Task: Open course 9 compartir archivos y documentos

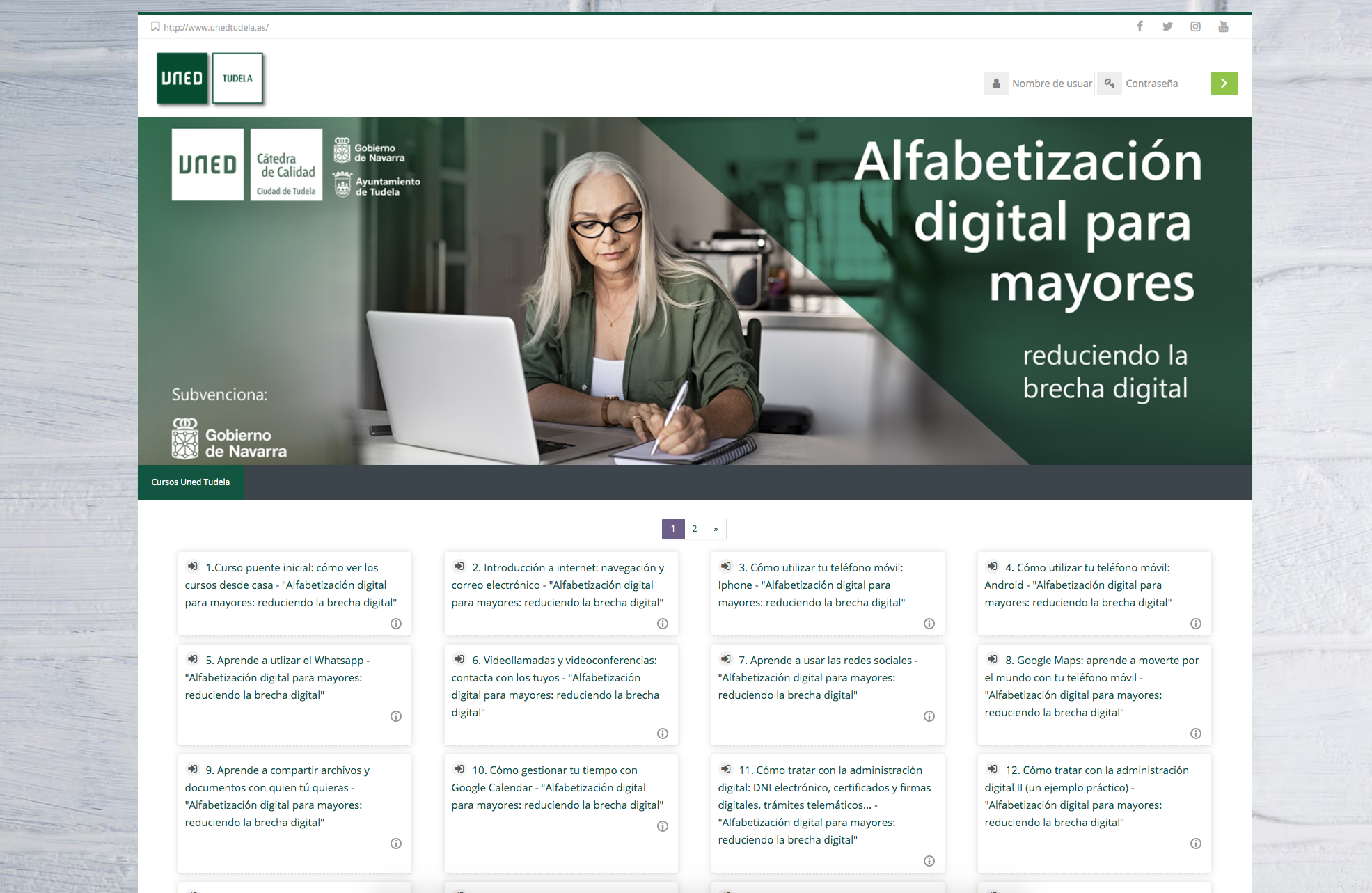Action: click(278, 796)
